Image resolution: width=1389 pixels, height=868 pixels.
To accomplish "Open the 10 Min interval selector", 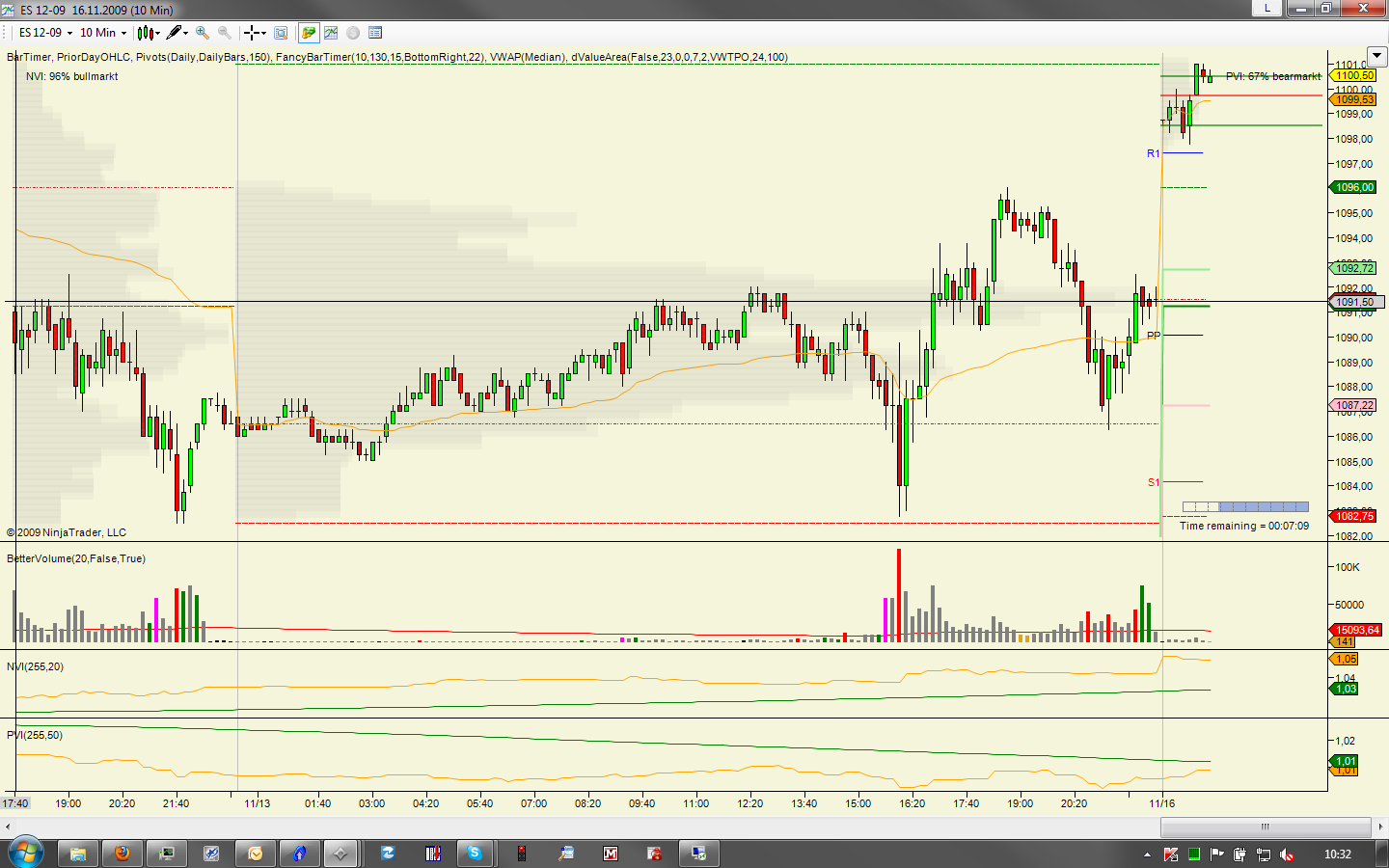I will point(102,33).
